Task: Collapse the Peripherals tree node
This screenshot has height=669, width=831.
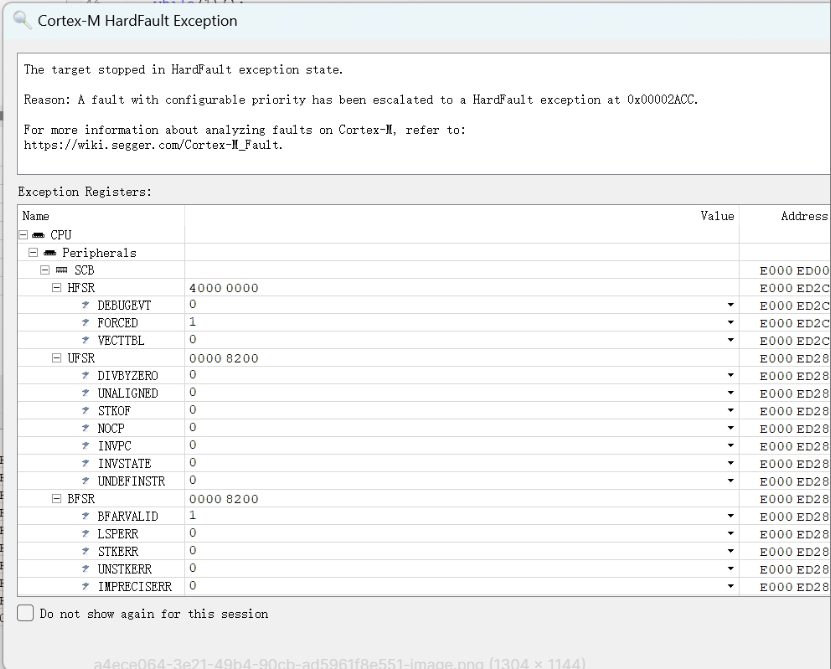Action: tap(33, 252)
